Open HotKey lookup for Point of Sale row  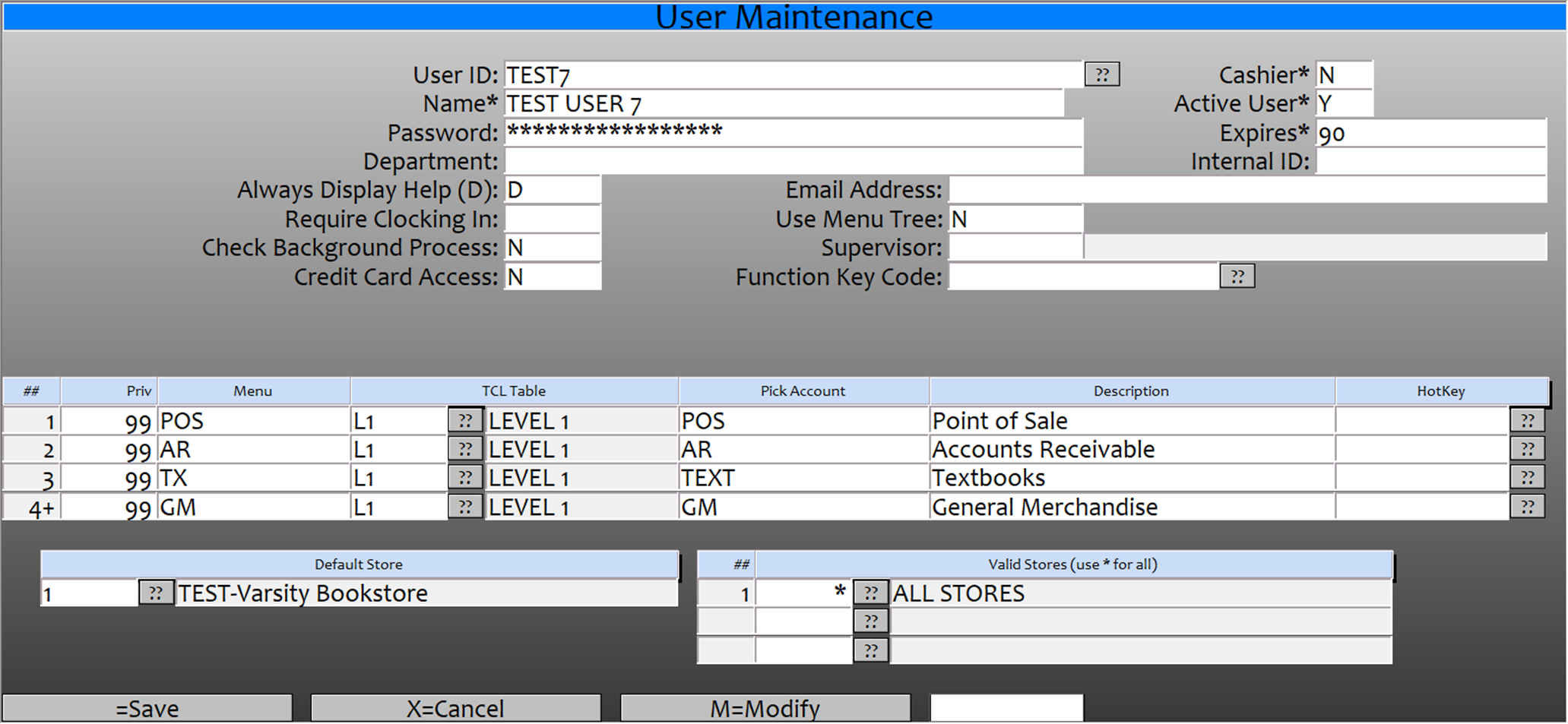coord(1527,421)
